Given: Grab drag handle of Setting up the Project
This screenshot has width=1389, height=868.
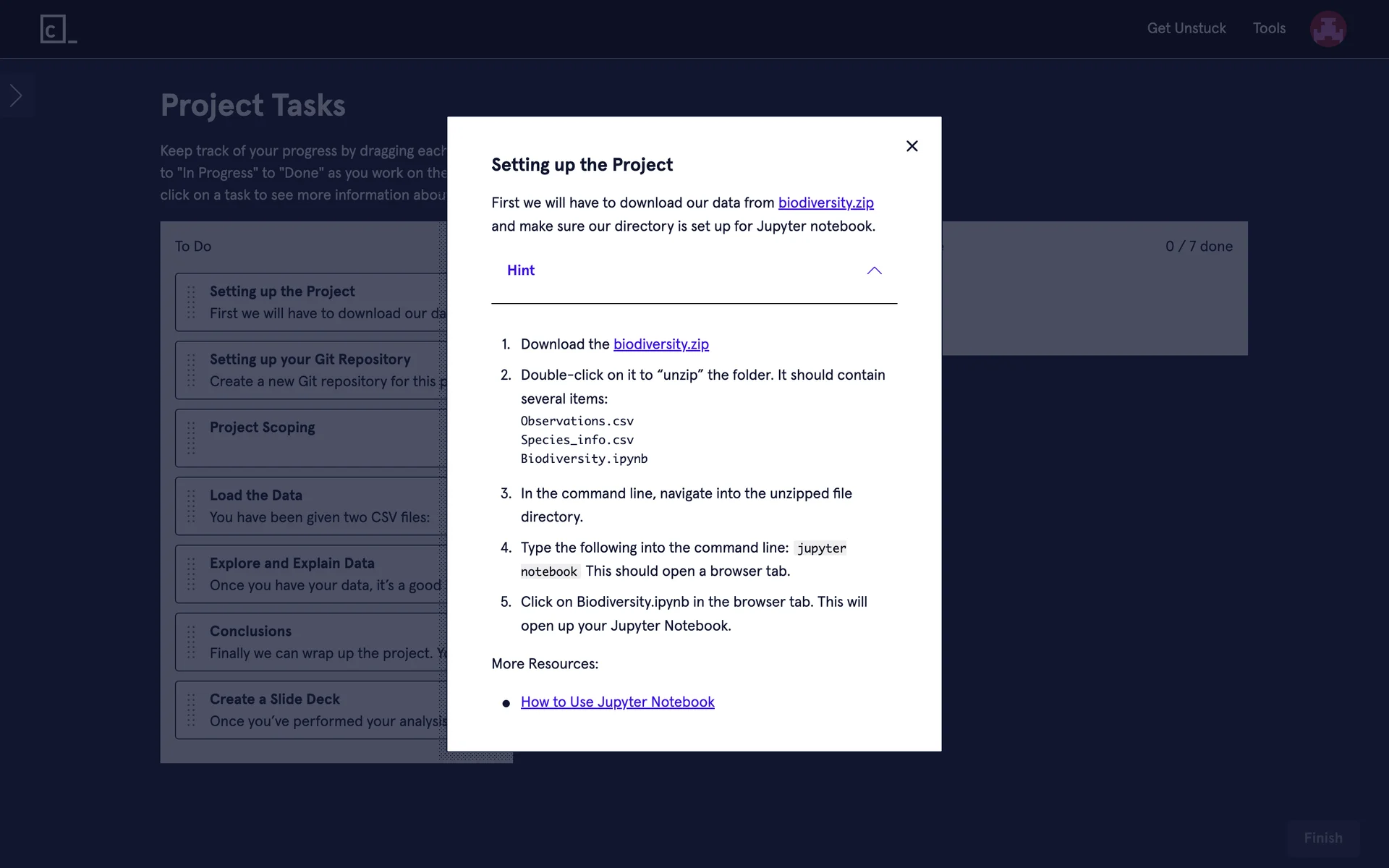Looking at the screenshot, I should [191, 302].
